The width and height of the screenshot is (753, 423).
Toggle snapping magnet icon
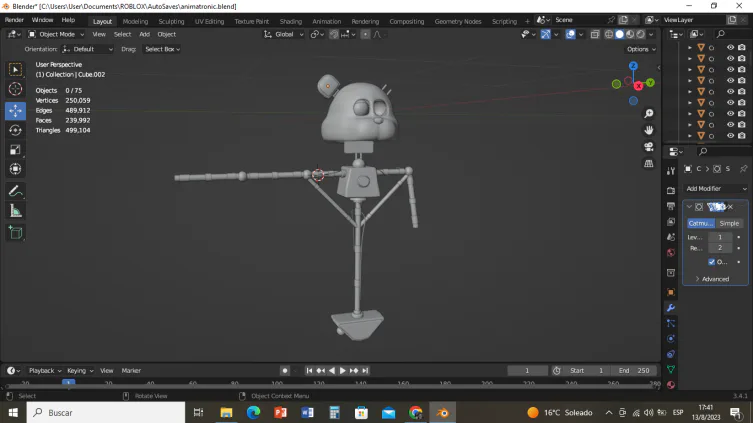coord(334,34)
